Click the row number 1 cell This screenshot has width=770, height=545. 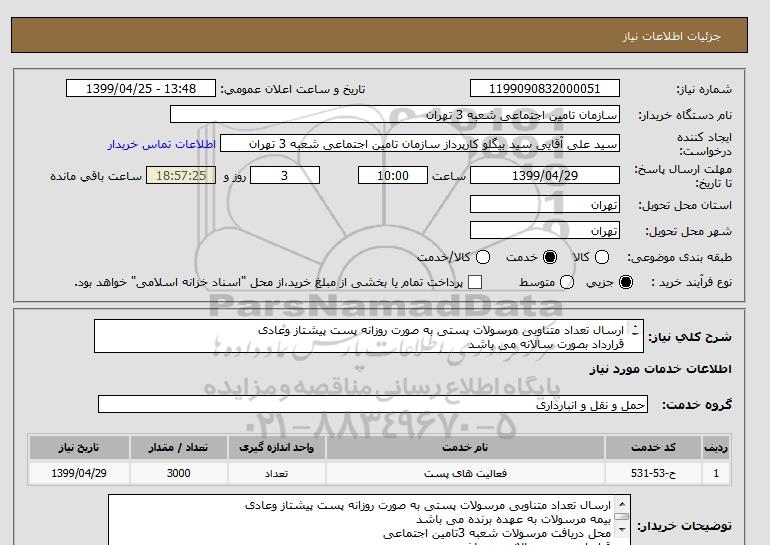pos(716,473)
